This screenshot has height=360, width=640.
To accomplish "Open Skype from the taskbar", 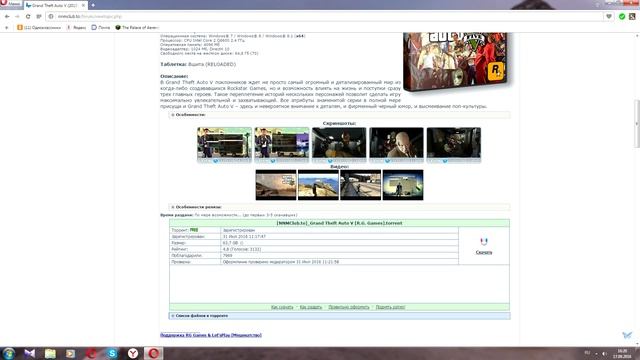I will (x=112, y=353).
